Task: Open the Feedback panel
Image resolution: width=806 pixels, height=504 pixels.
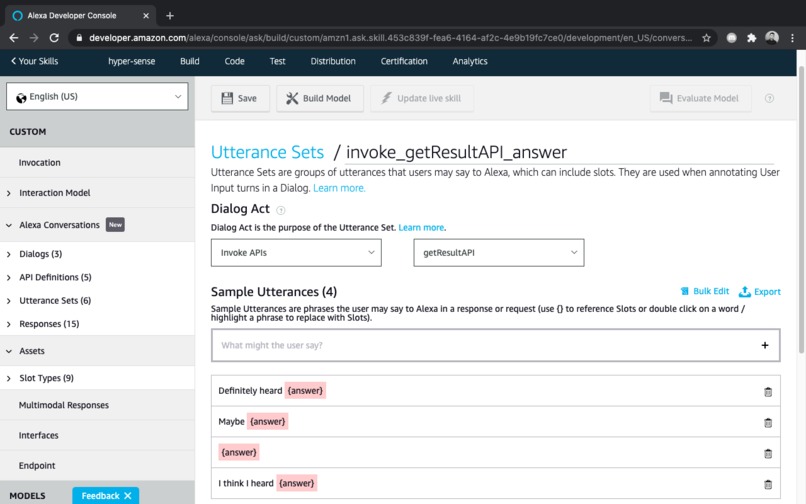Action: (100, 496)
